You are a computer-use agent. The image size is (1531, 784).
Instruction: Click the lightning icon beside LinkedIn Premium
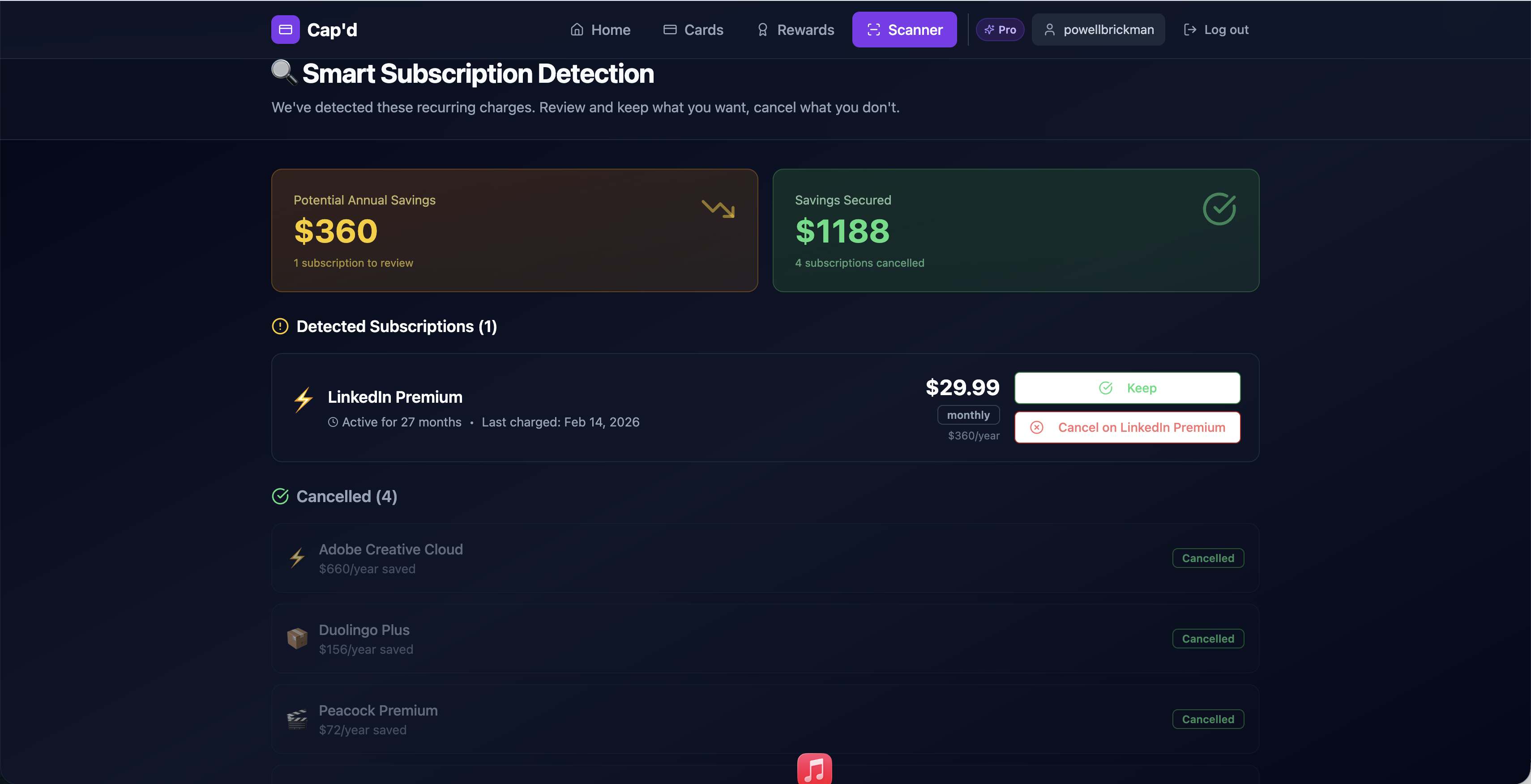303,401
